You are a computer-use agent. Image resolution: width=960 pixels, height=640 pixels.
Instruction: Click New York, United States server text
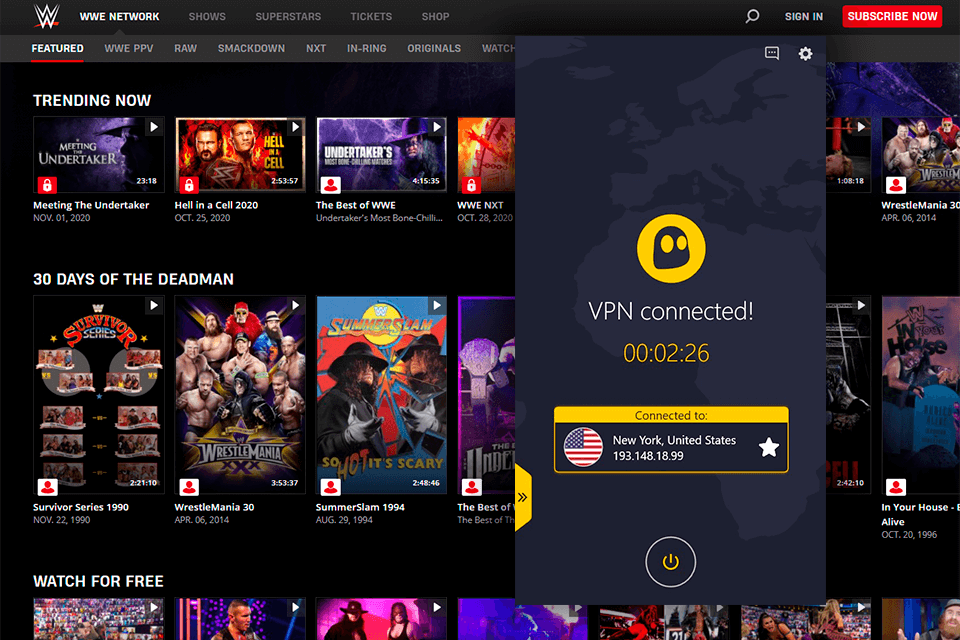click(x=674, y=440)
